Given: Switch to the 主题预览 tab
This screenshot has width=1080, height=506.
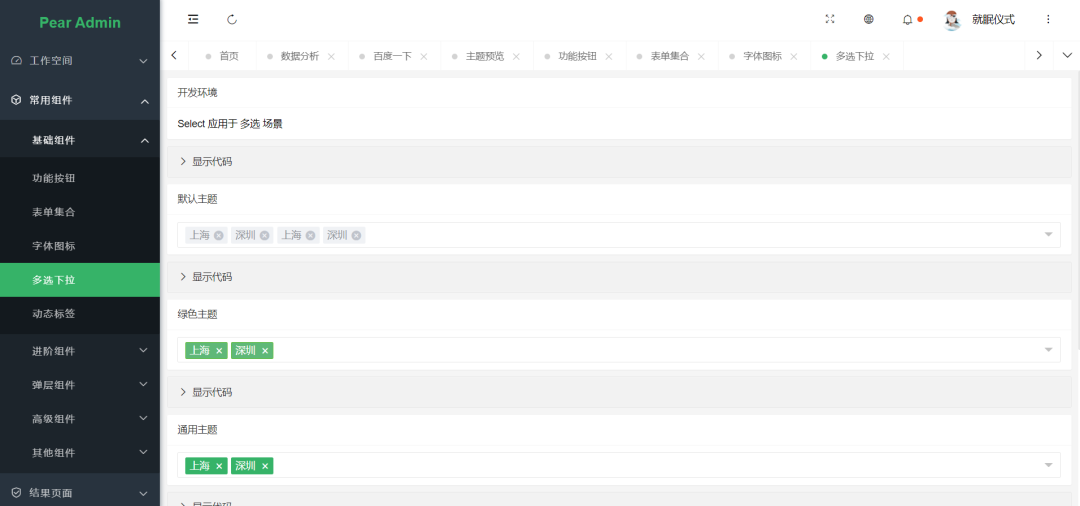Looking at the screenshot, I should [485, 56].
